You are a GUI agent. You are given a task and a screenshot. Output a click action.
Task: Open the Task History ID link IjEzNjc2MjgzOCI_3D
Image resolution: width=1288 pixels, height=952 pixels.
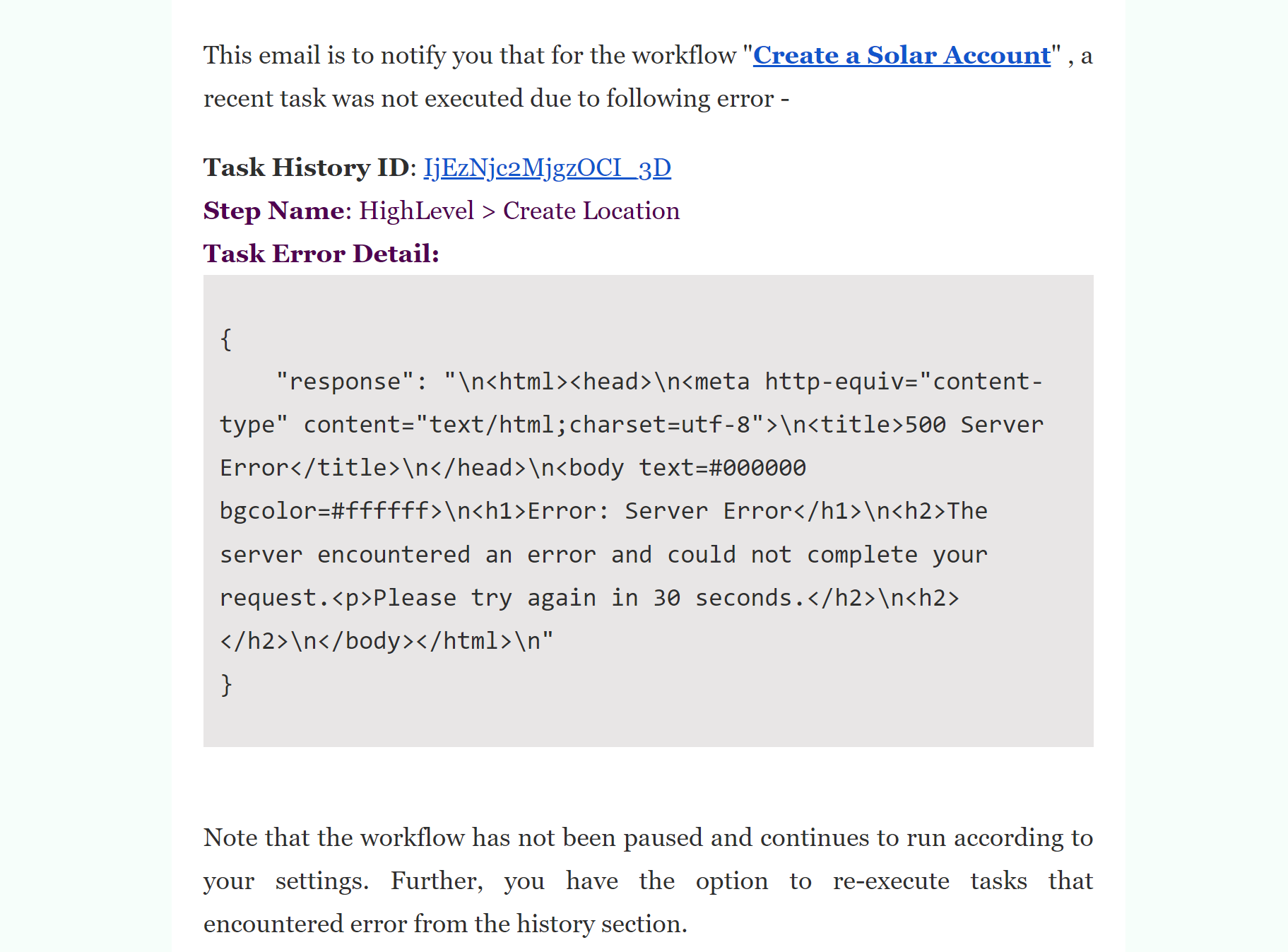(547, 168)
